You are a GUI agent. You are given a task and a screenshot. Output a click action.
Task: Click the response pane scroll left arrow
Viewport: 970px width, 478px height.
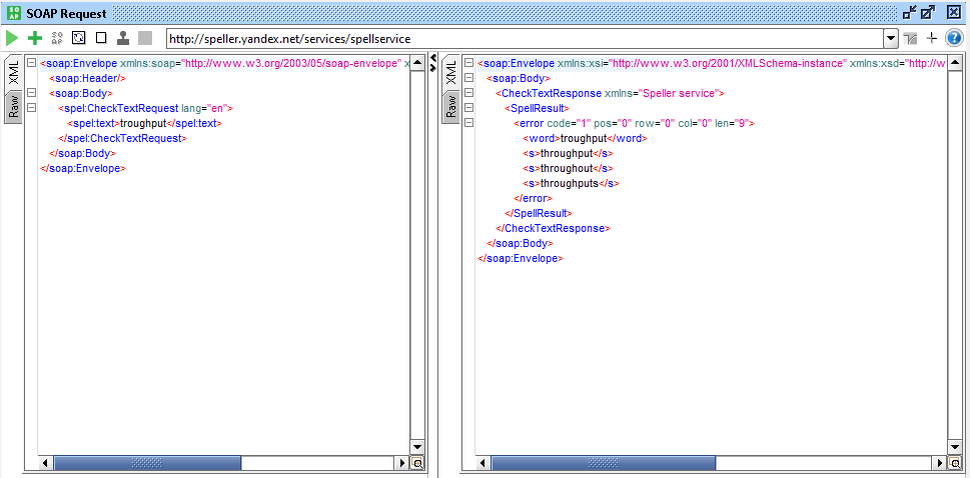click(x=483, y=463)
